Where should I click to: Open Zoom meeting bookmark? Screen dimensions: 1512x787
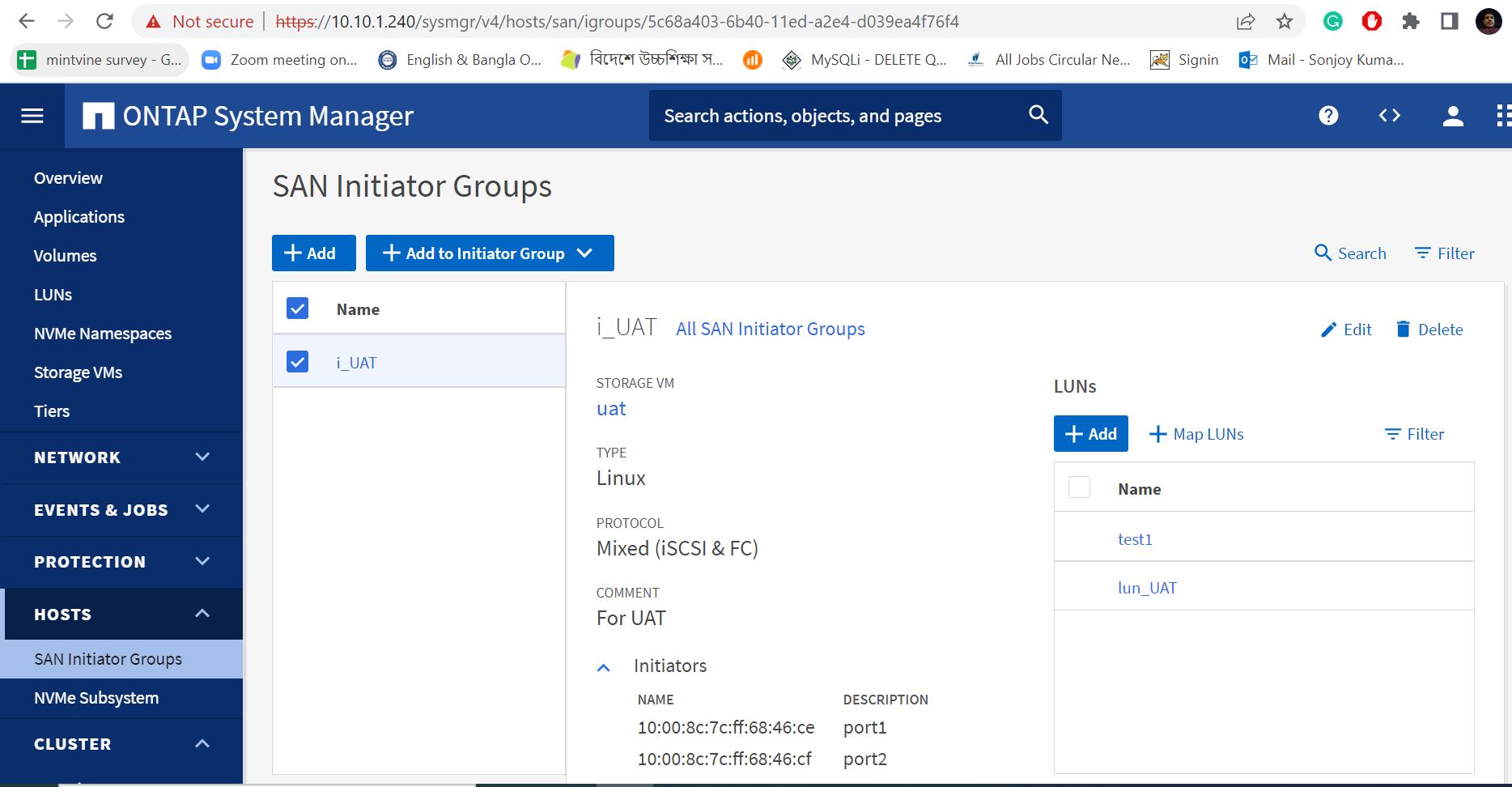(279, 59)
